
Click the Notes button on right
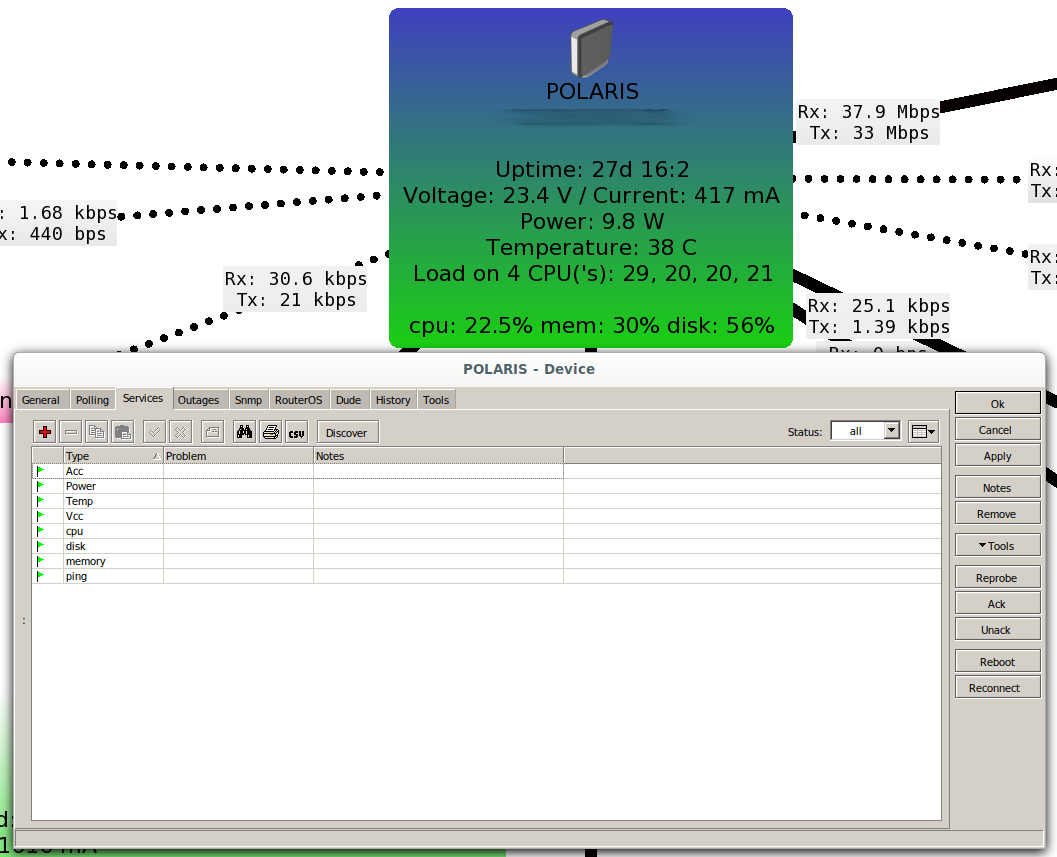tap(997, 487)
